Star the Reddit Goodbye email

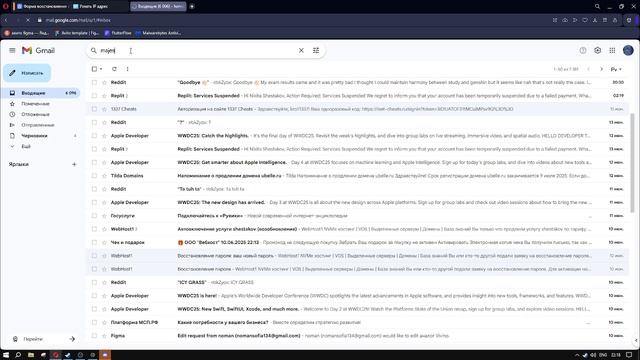[x=104, y=82]
